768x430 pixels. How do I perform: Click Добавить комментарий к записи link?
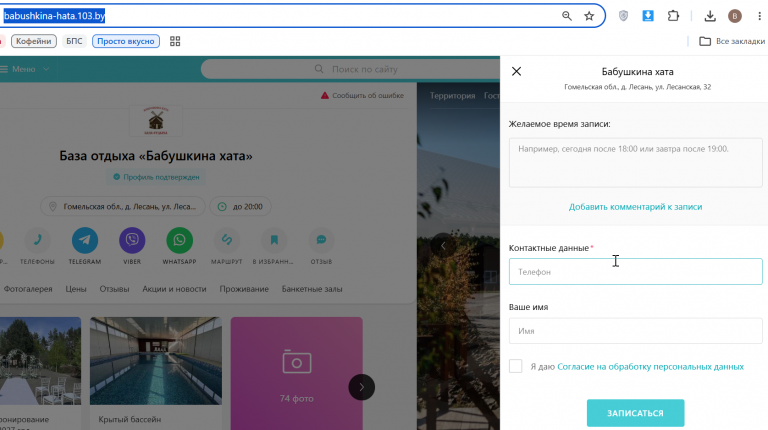(x=635, y=207)
